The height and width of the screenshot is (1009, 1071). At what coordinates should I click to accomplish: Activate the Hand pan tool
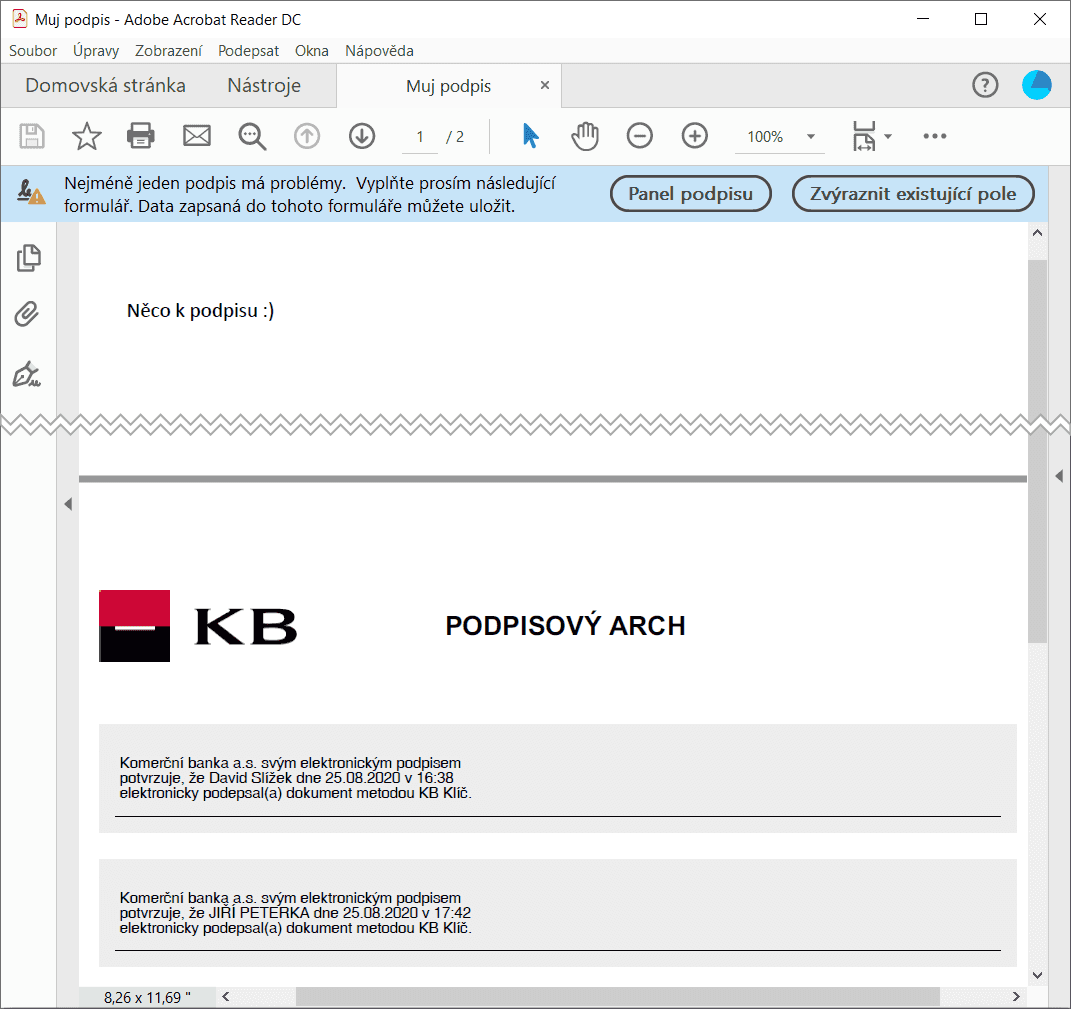pos(585,136)
